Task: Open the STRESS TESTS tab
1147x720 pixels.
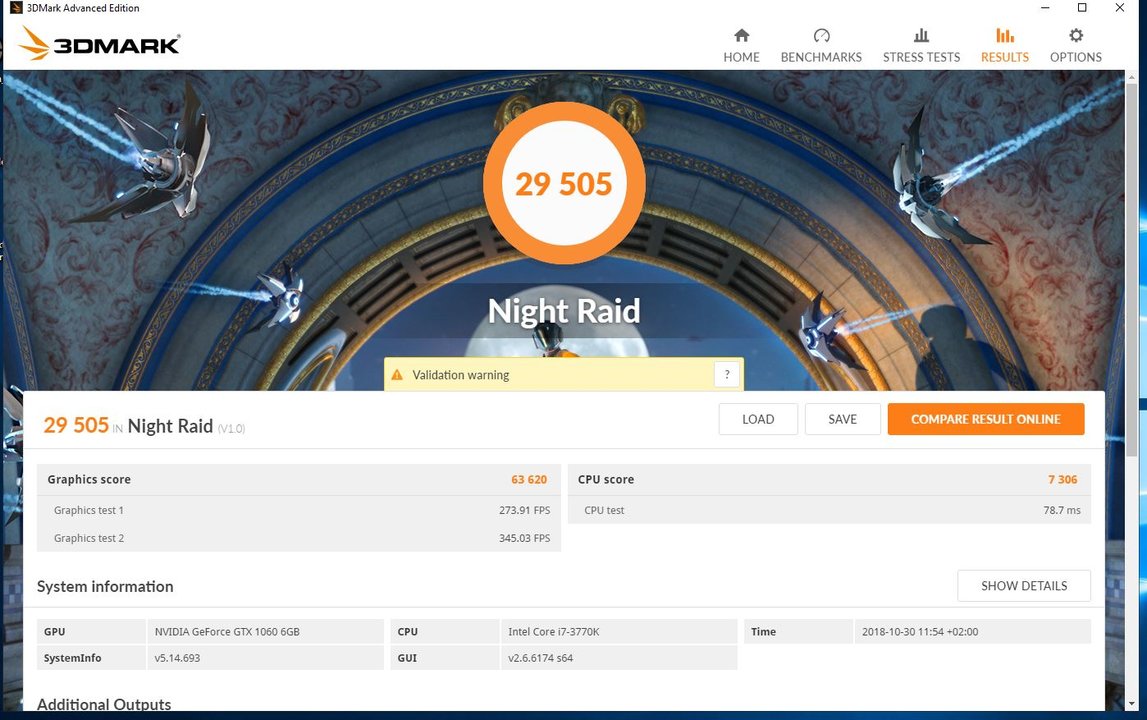Action: (x=921, y=45)
